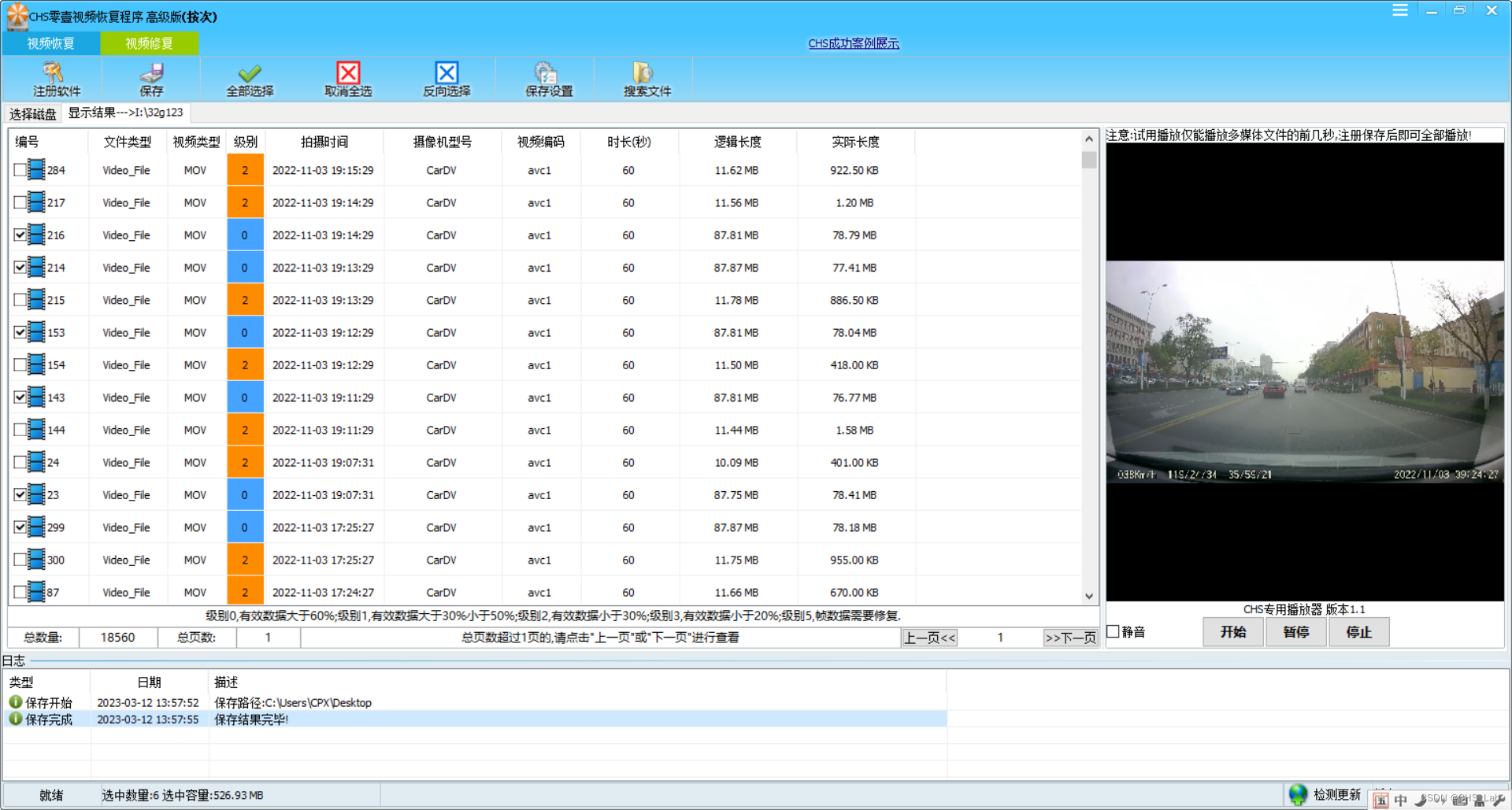
Task: Click the file list scrollbar down arrow
Action: coord(1089,596)
